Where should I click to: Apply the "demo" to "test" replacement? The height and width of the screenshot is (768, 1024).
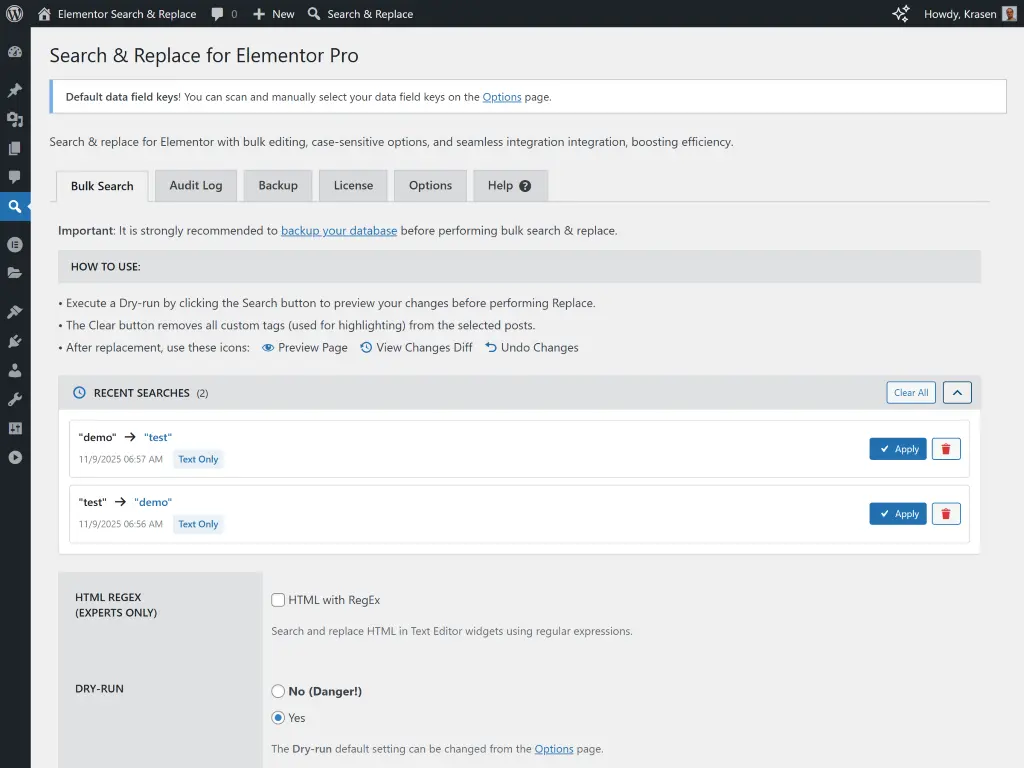(897, 448)
